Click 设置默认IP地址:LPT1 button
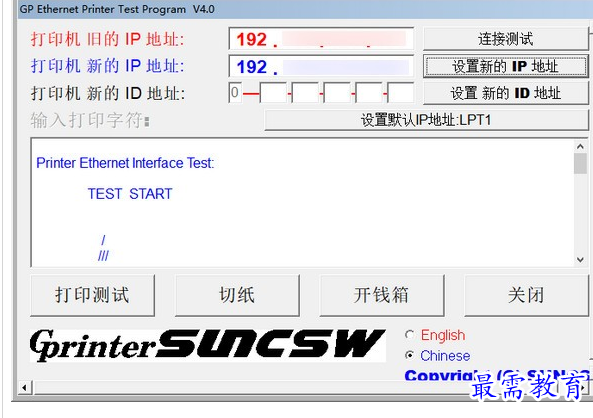 [x=426, y=120]
